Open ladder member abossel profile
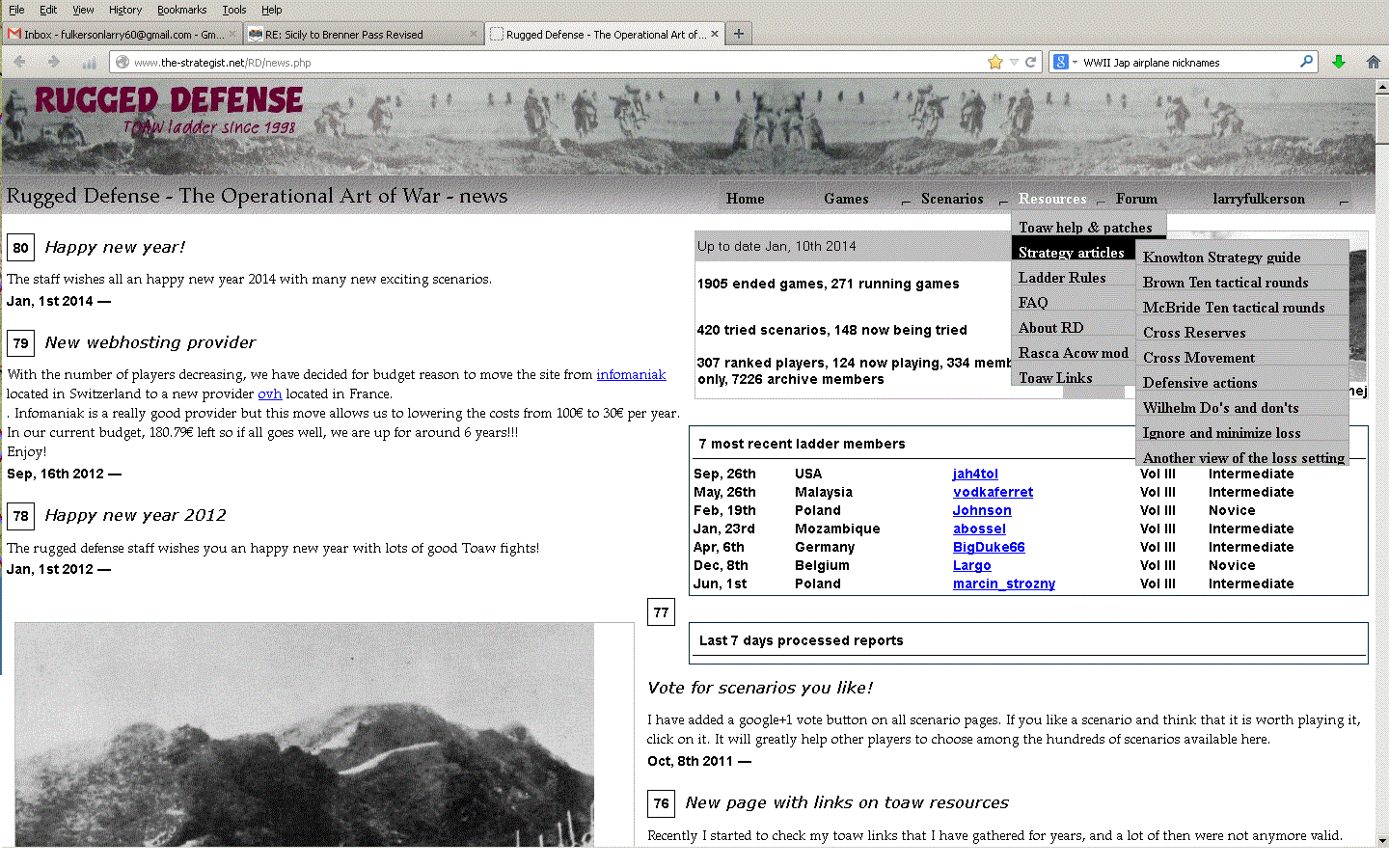Screen dimensions: 1389x868 point(979,529)
